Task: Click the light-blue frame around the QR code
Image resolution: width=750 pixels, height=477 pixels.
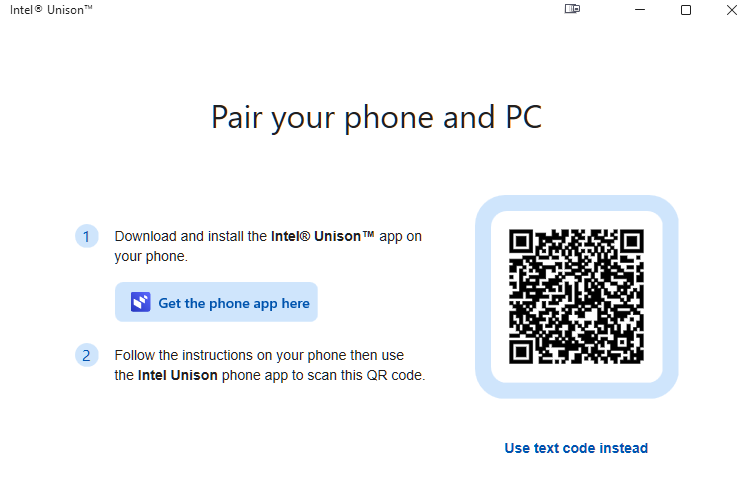Action: click(483, 297)
